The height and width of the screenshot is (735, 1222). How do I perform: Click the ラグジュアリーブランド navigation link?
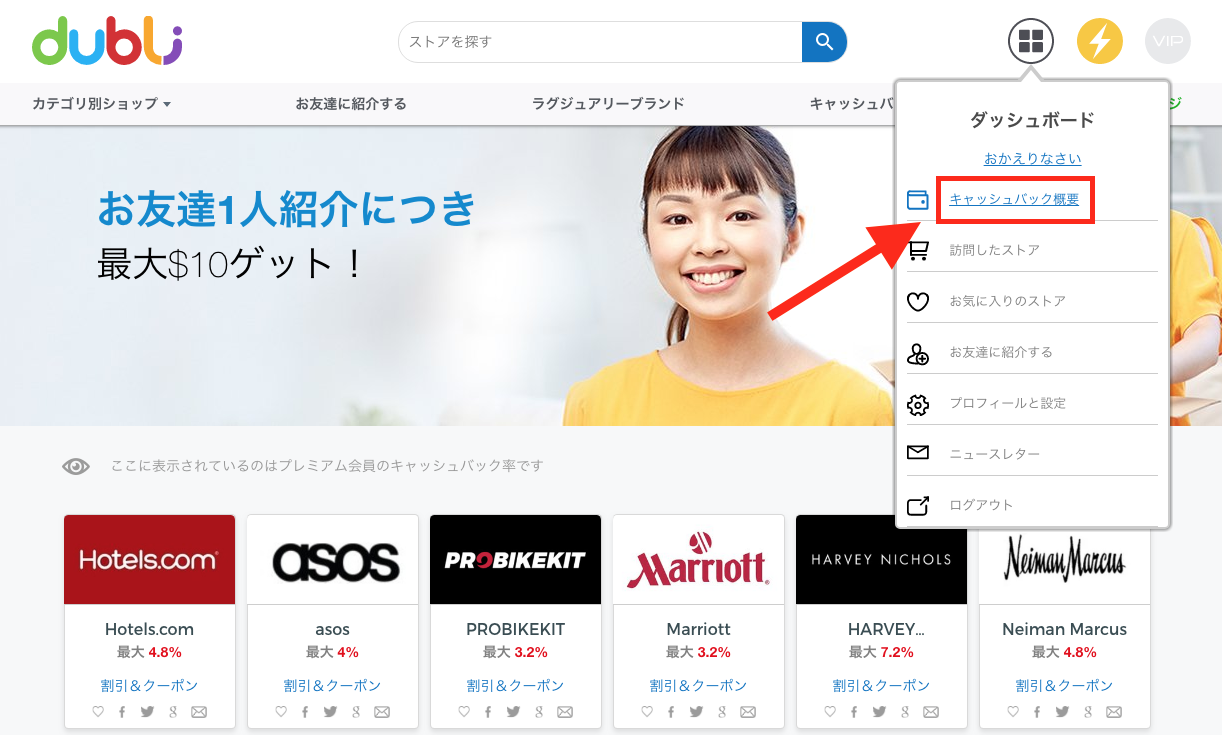click(608, 104)
